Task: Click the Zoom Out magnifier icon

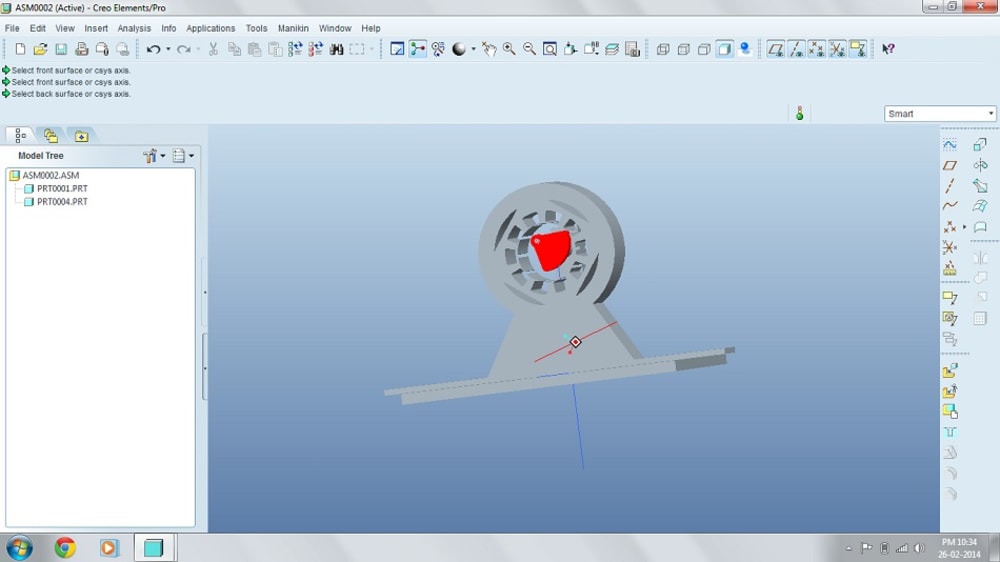Action: pyautogui.click(x=529, y=49)
